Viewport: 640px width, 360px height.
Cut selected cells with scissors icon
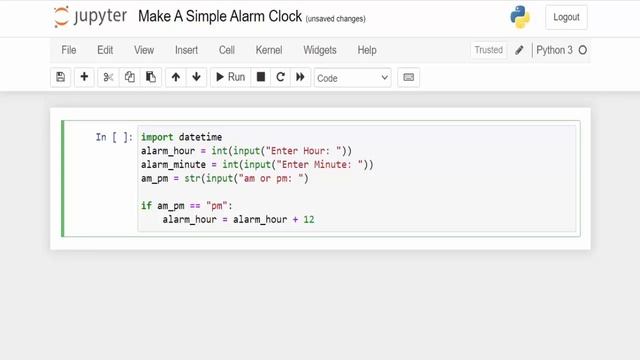pos(108,77)
